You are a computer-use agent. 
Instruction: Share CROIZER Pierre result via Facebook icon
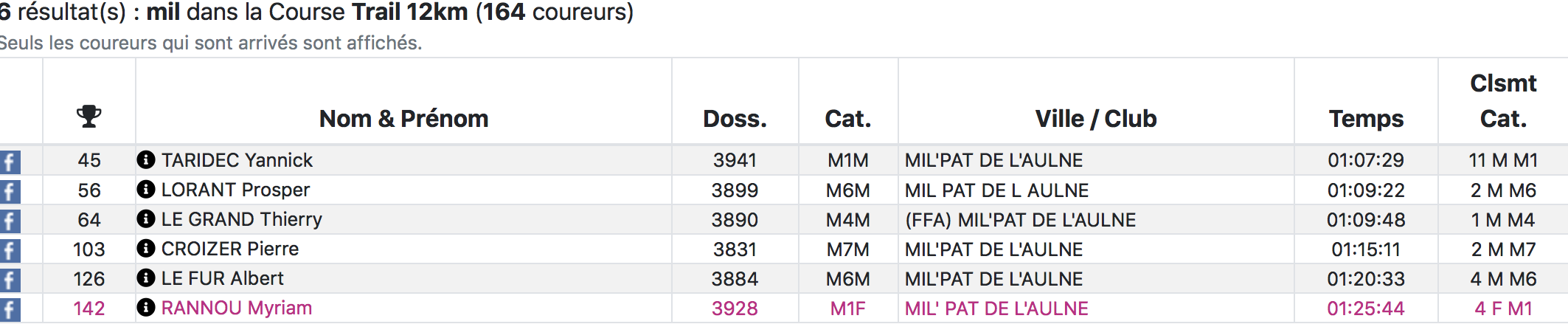click(10, 250)
